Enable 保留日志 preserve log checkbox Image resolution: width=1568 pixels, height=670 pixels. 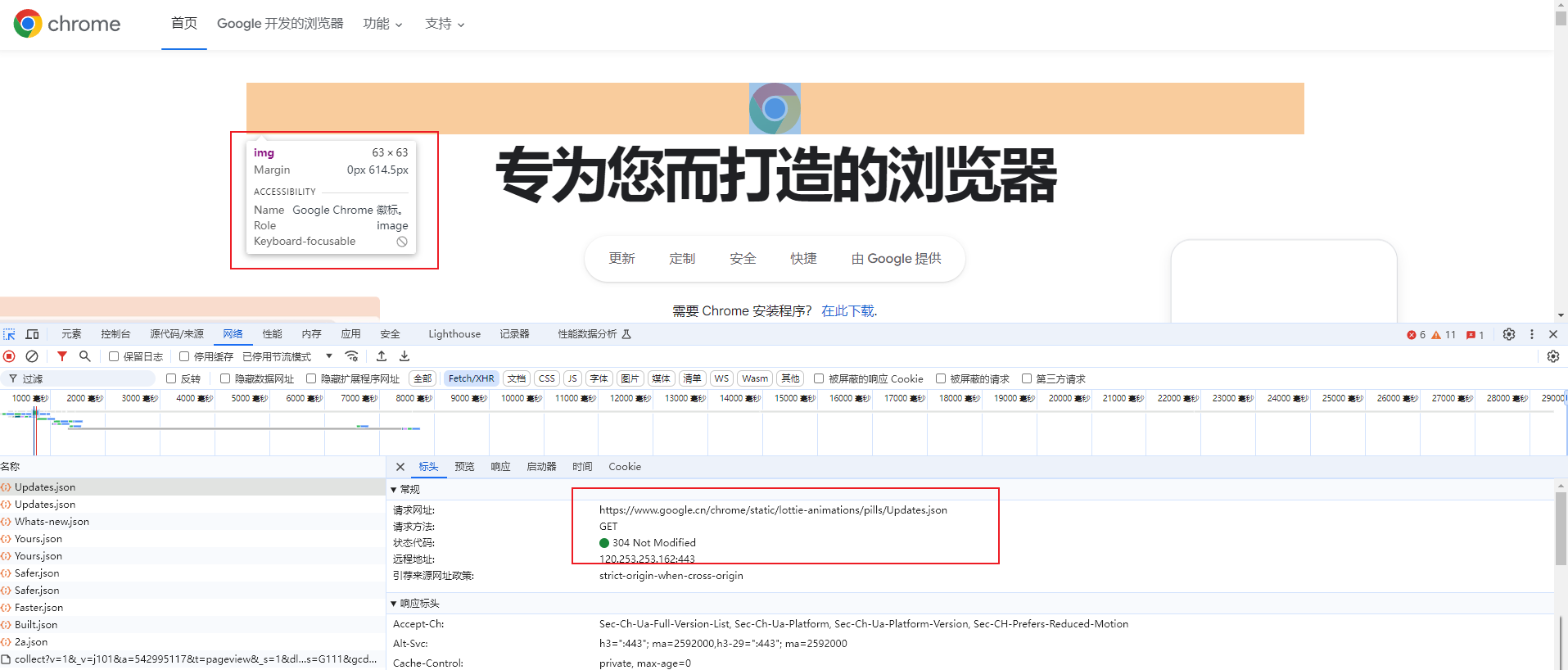[114, 356]
